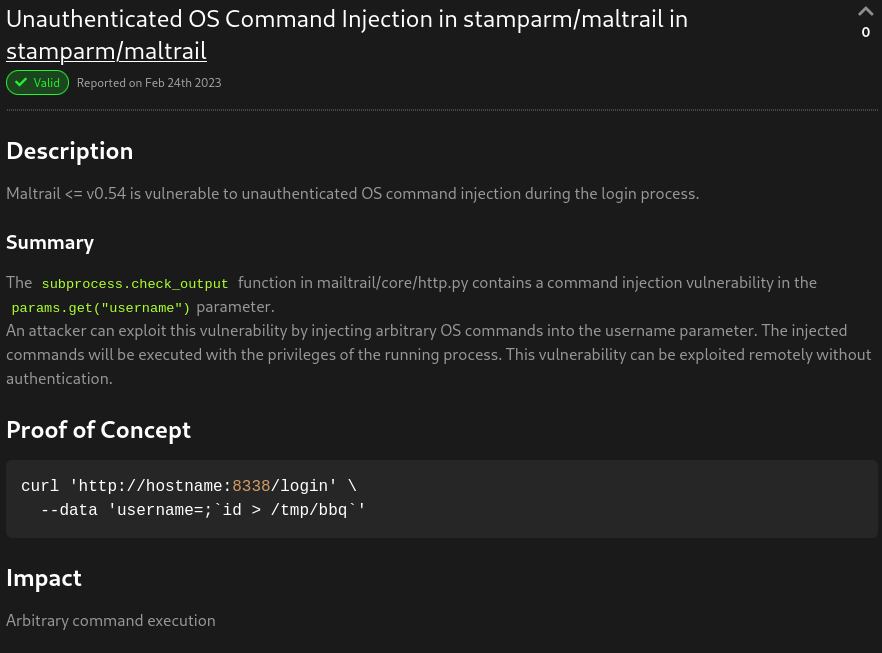Click the checkmark icon in Valid badge

pos(21,83)
